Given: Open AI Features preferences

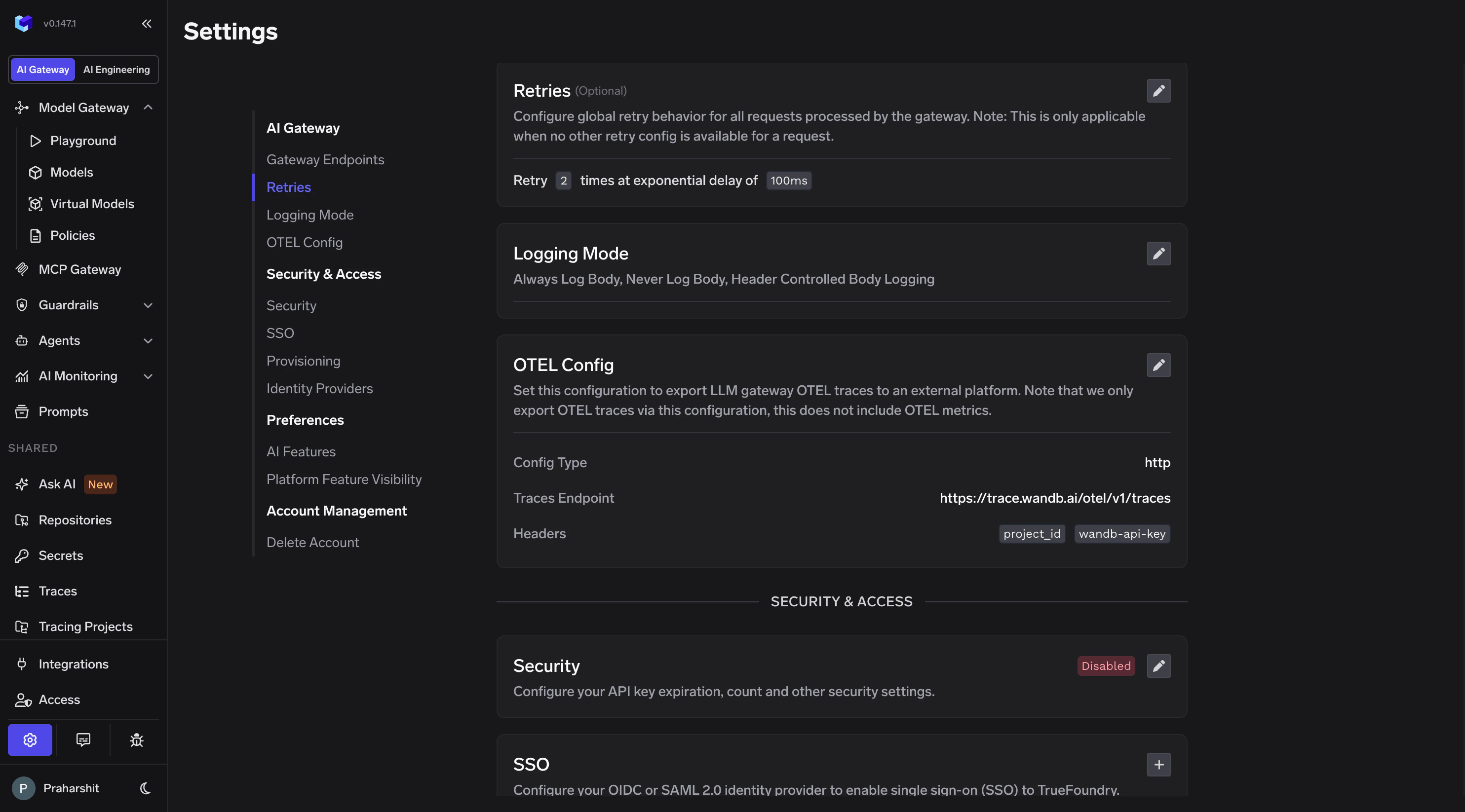Looking at the screenshot, I should point(301,452).
